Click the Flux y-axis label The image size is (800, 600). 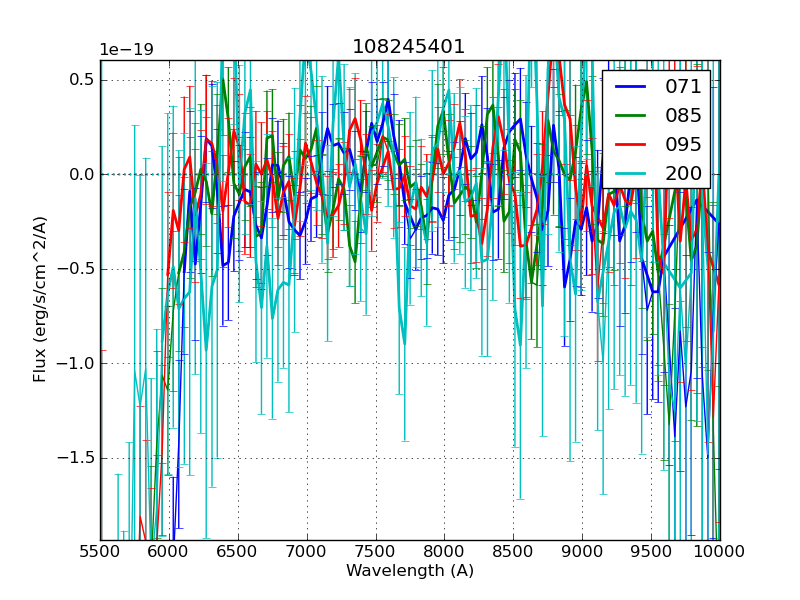pos(40,300)
